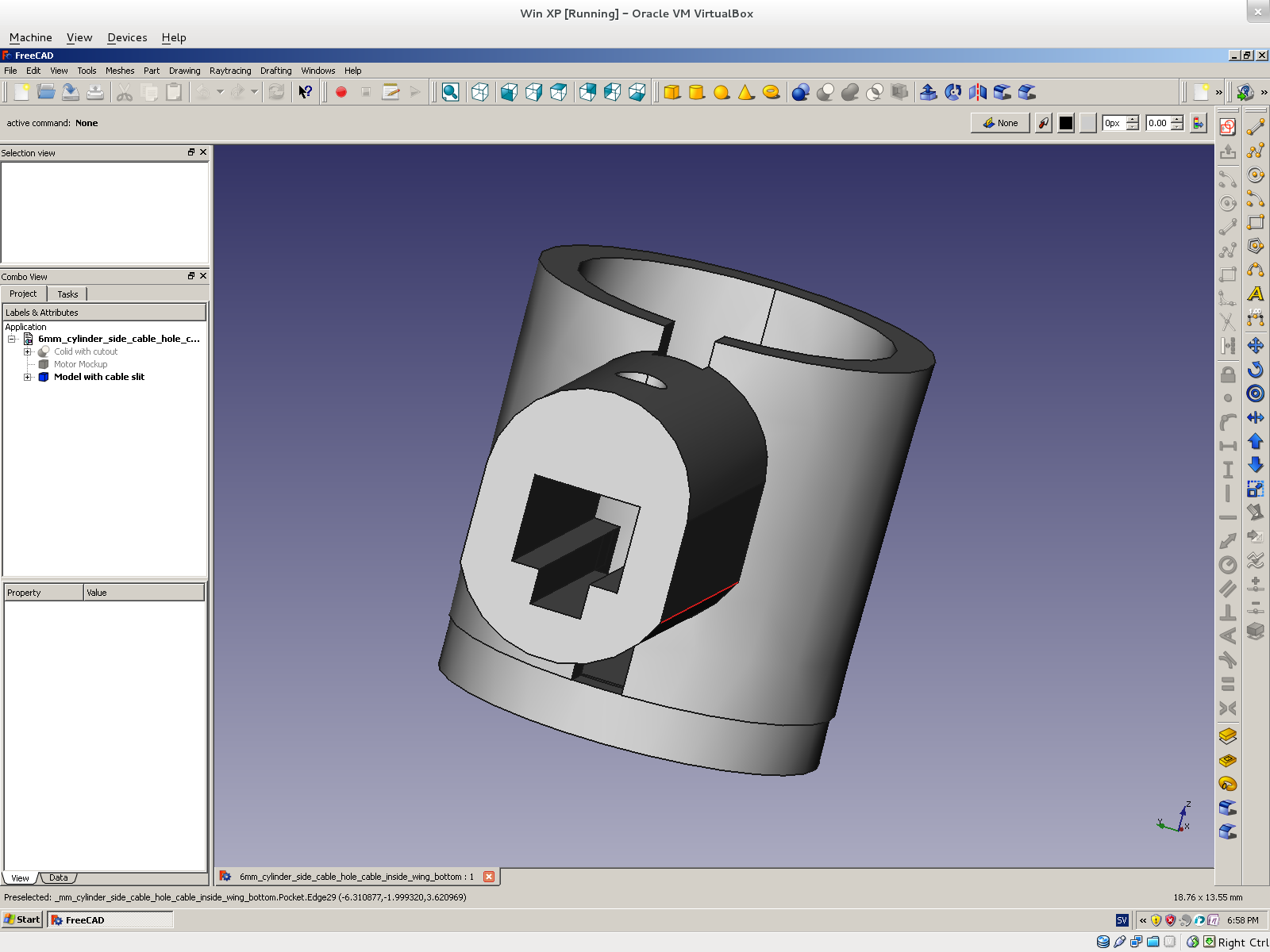
Task: Expand hidden toolbar items chevron after sticky note
Action: coord(1219,93)
